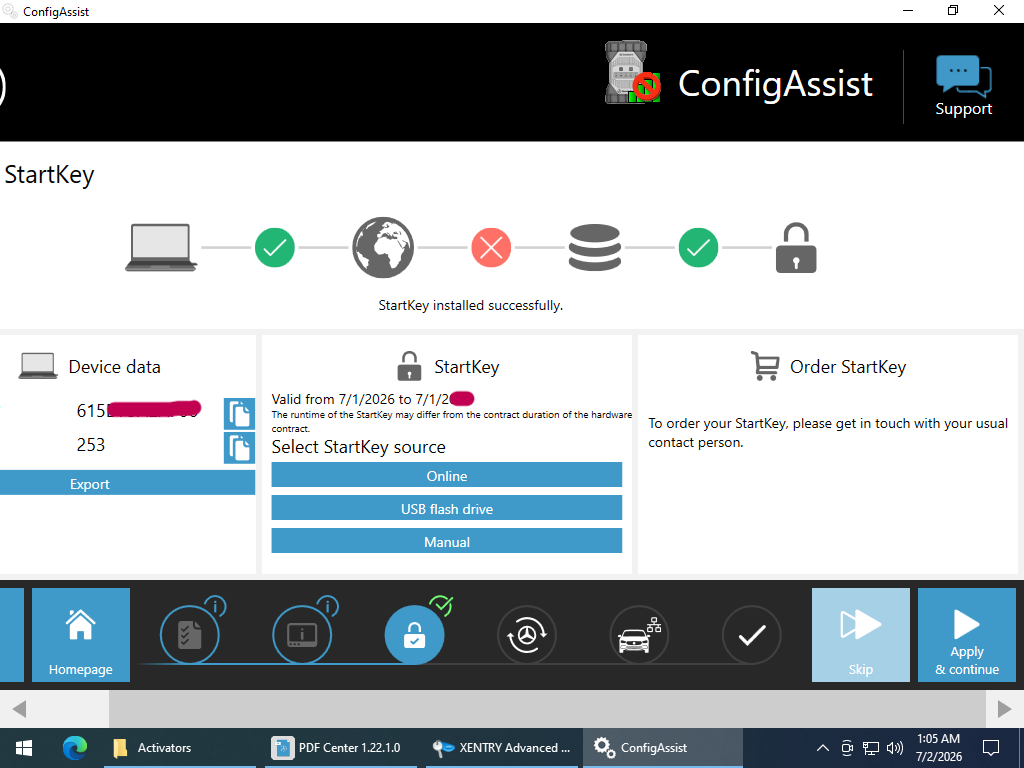
Task: Click 'StartKey installed successfully.' status text
Action: (470, 305)
